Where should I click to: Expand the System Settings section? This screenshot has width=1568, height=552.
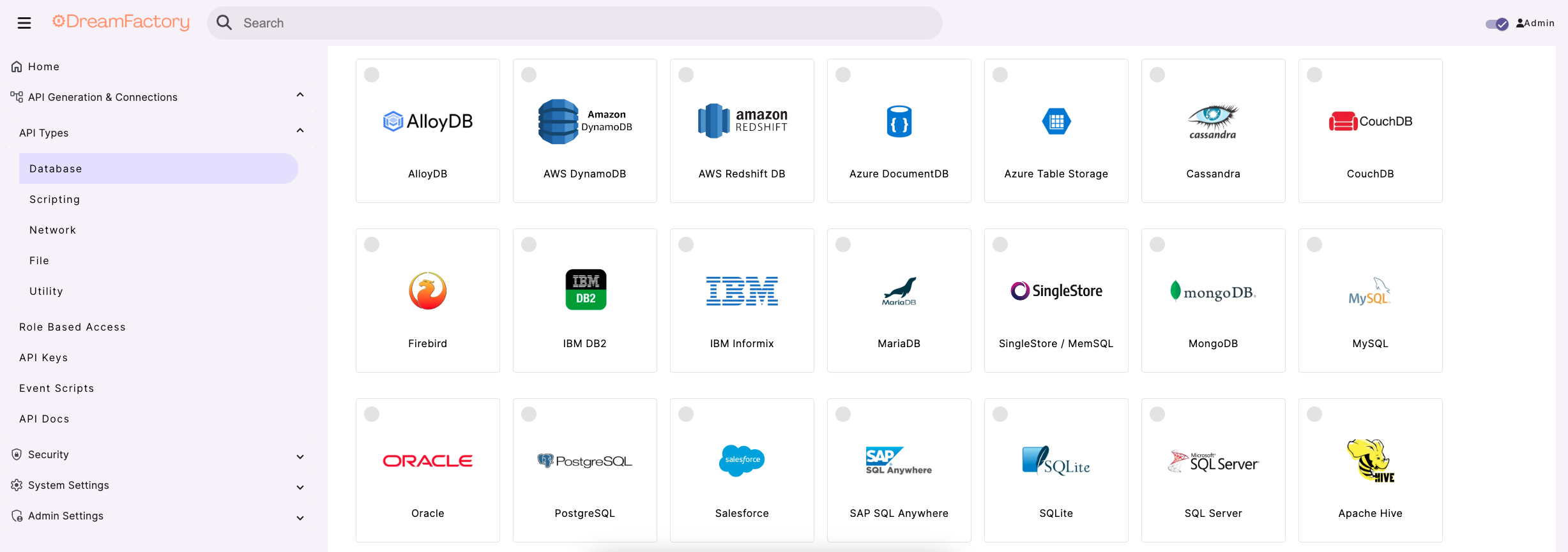click(300, 487)
